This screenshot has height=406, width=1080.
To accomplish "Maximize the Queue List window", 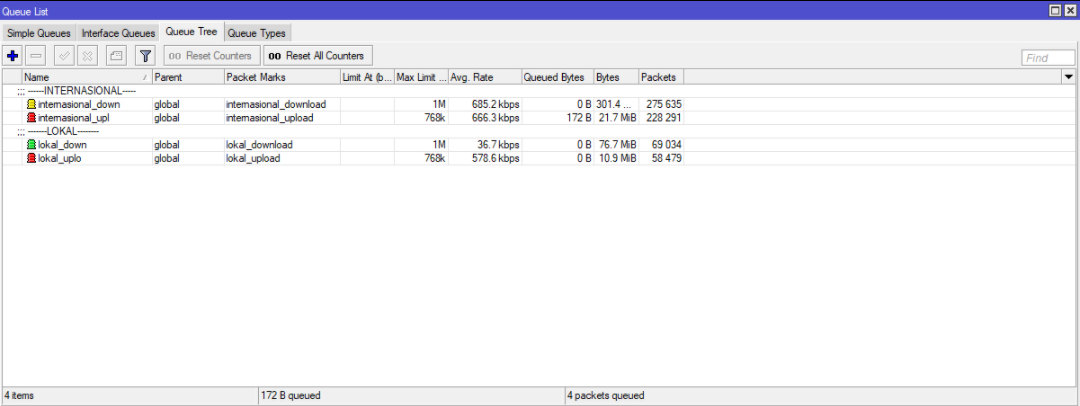I will [x=1055, y=10].
